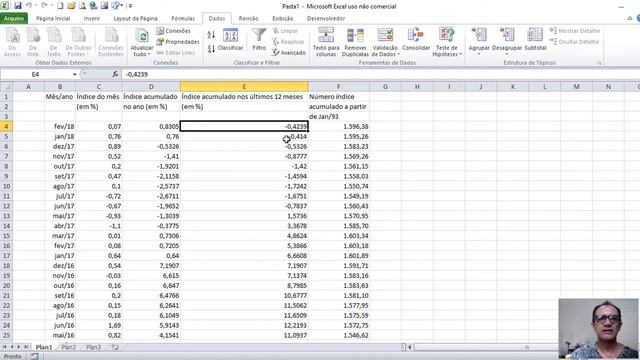The height and width of the screenshot is (360, 640).
Task: Select column E header
Action: pyautogui.click(x=244, y=87)
